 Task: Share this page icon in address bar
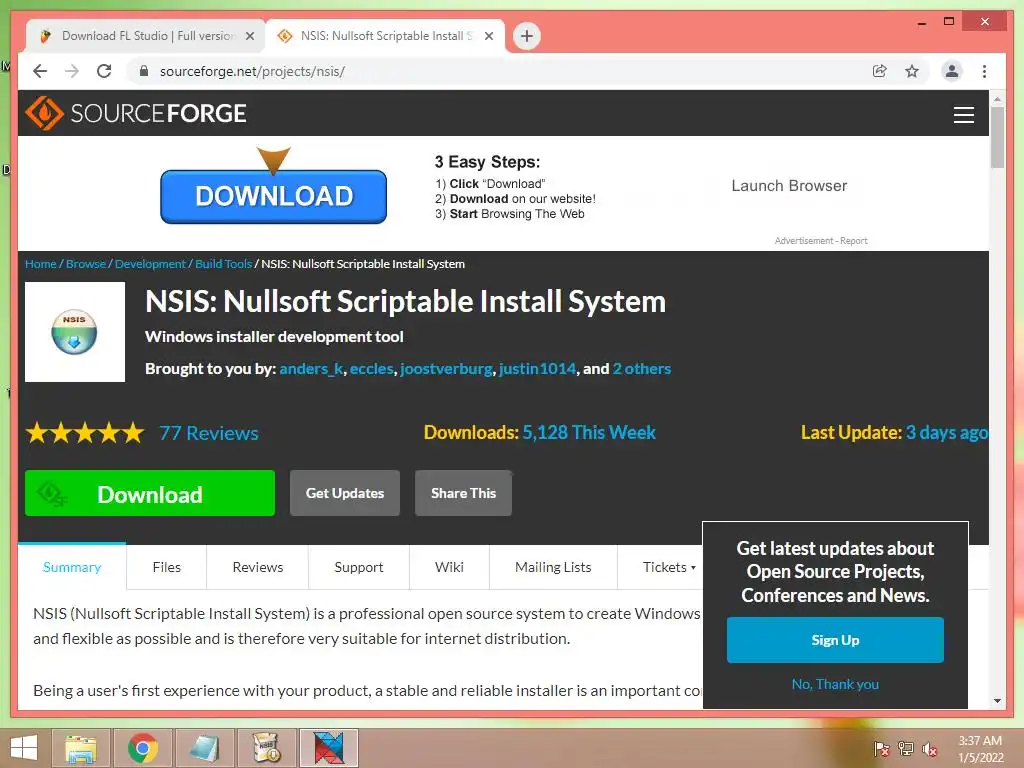[x=880, y=71]
